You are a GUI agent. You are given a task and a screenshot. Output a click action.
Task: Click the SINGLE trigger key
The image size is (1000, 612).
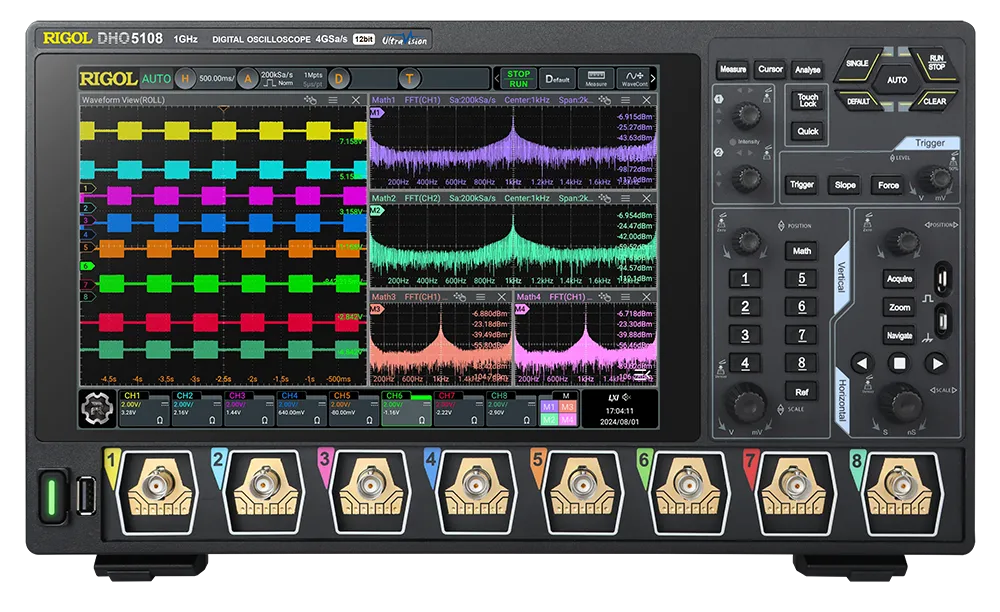(857, 63)
